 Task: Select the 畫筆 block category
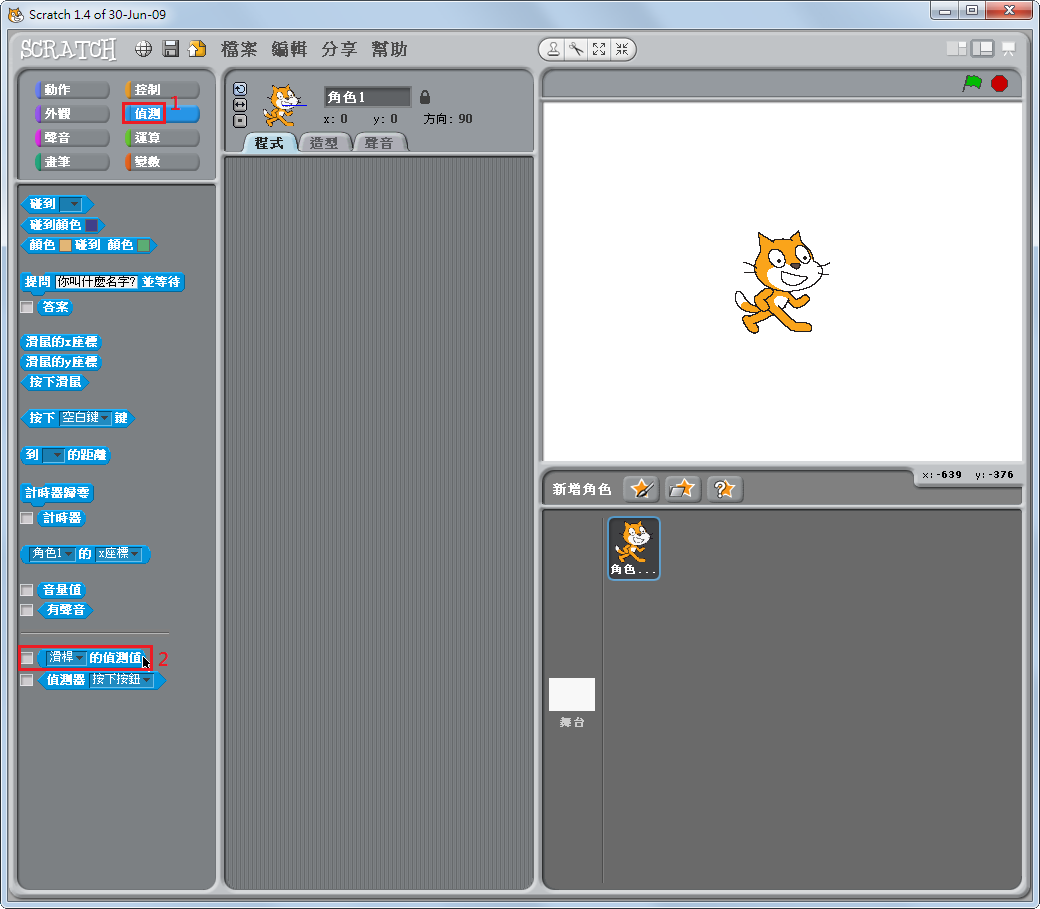72,161
